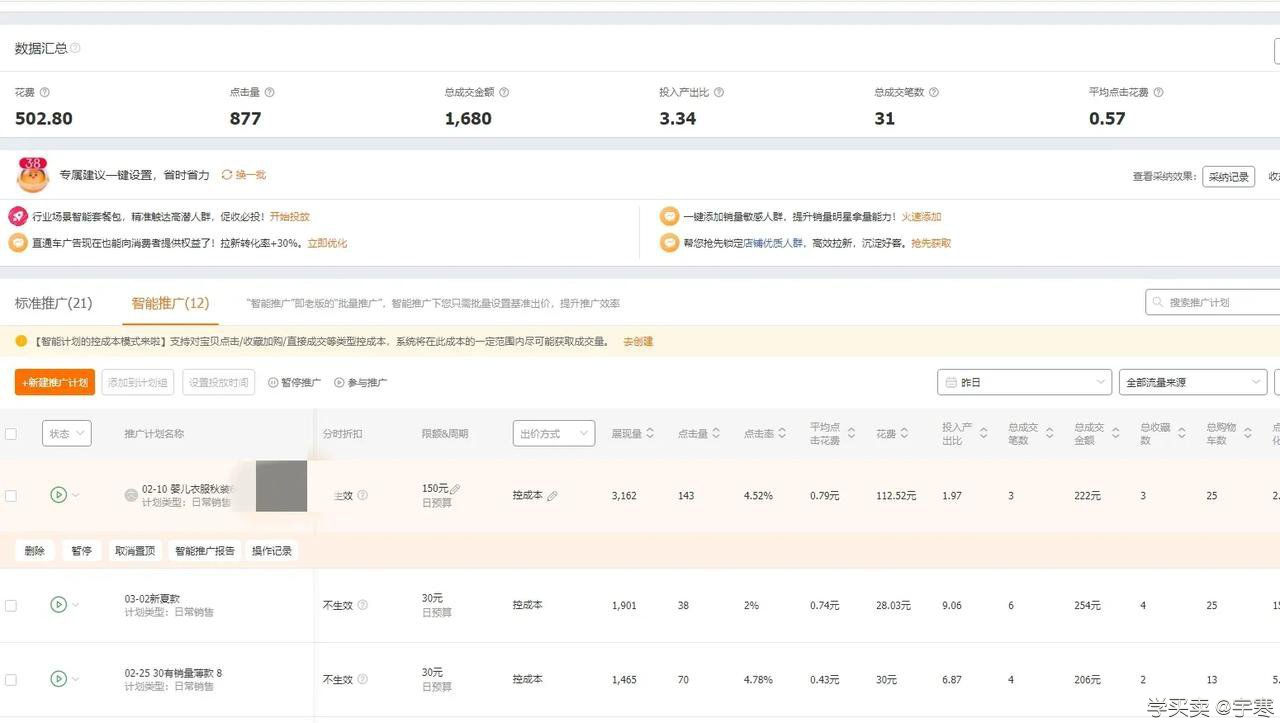This screenshot has width=1280, height=723.
Task: Open 操作记录 for the first plan
Action: click(x=272, y=551)
